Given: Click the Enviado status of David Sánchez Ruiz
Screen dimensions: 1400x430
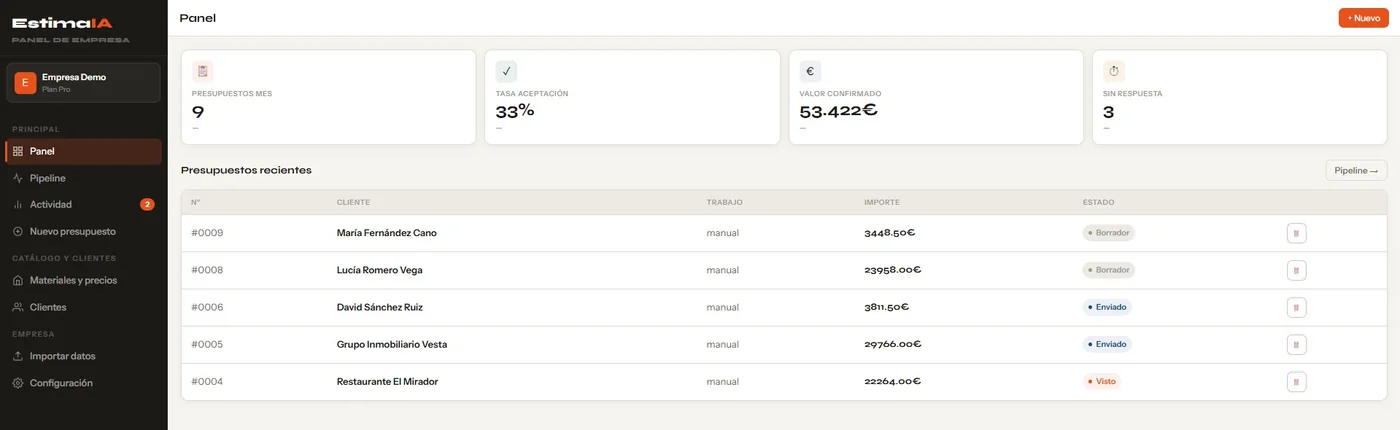Looking at the screenshot, I should (1107, 307).
